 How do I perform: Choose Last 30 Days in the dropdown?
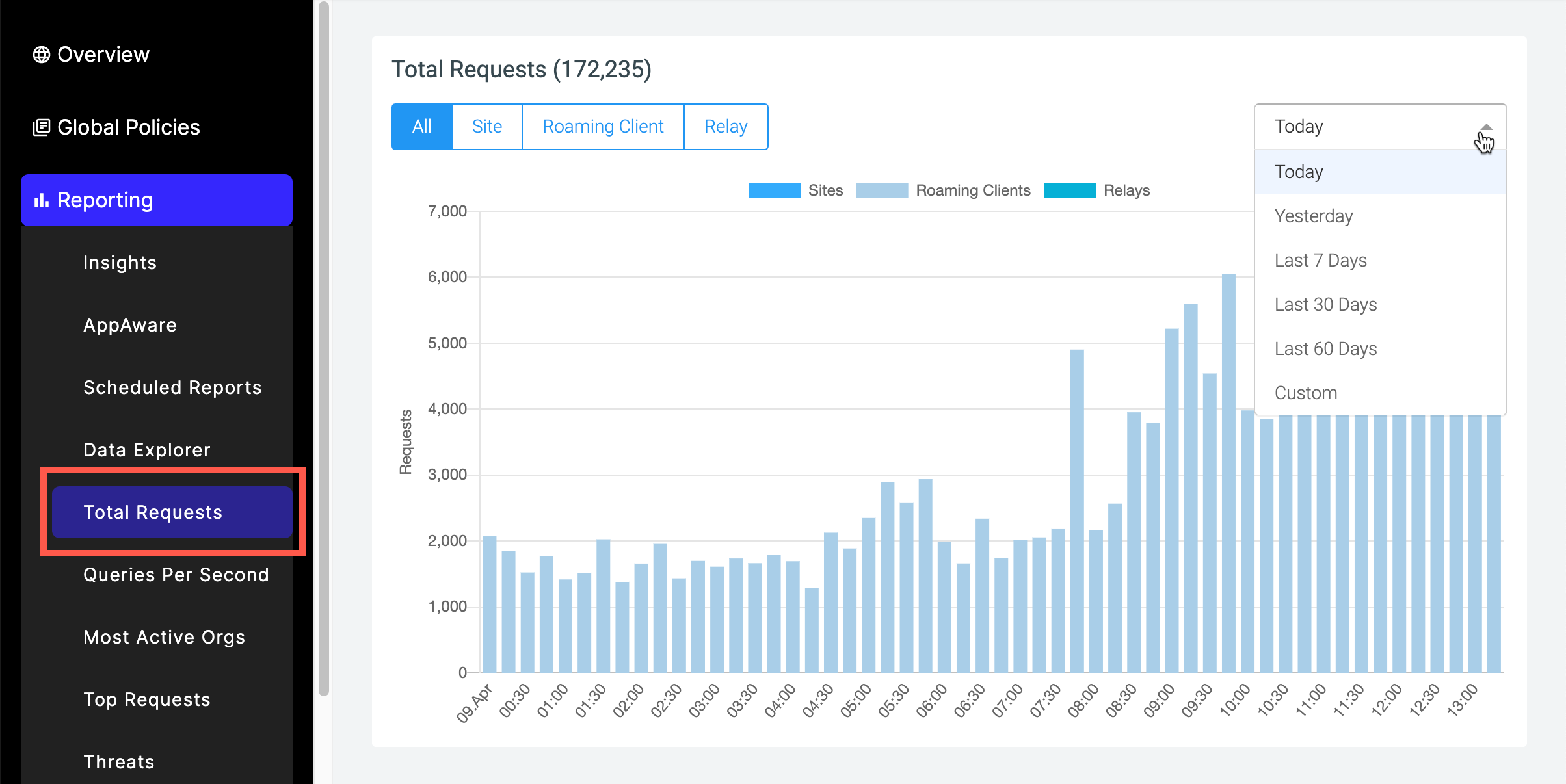(x=1325, y=304)
